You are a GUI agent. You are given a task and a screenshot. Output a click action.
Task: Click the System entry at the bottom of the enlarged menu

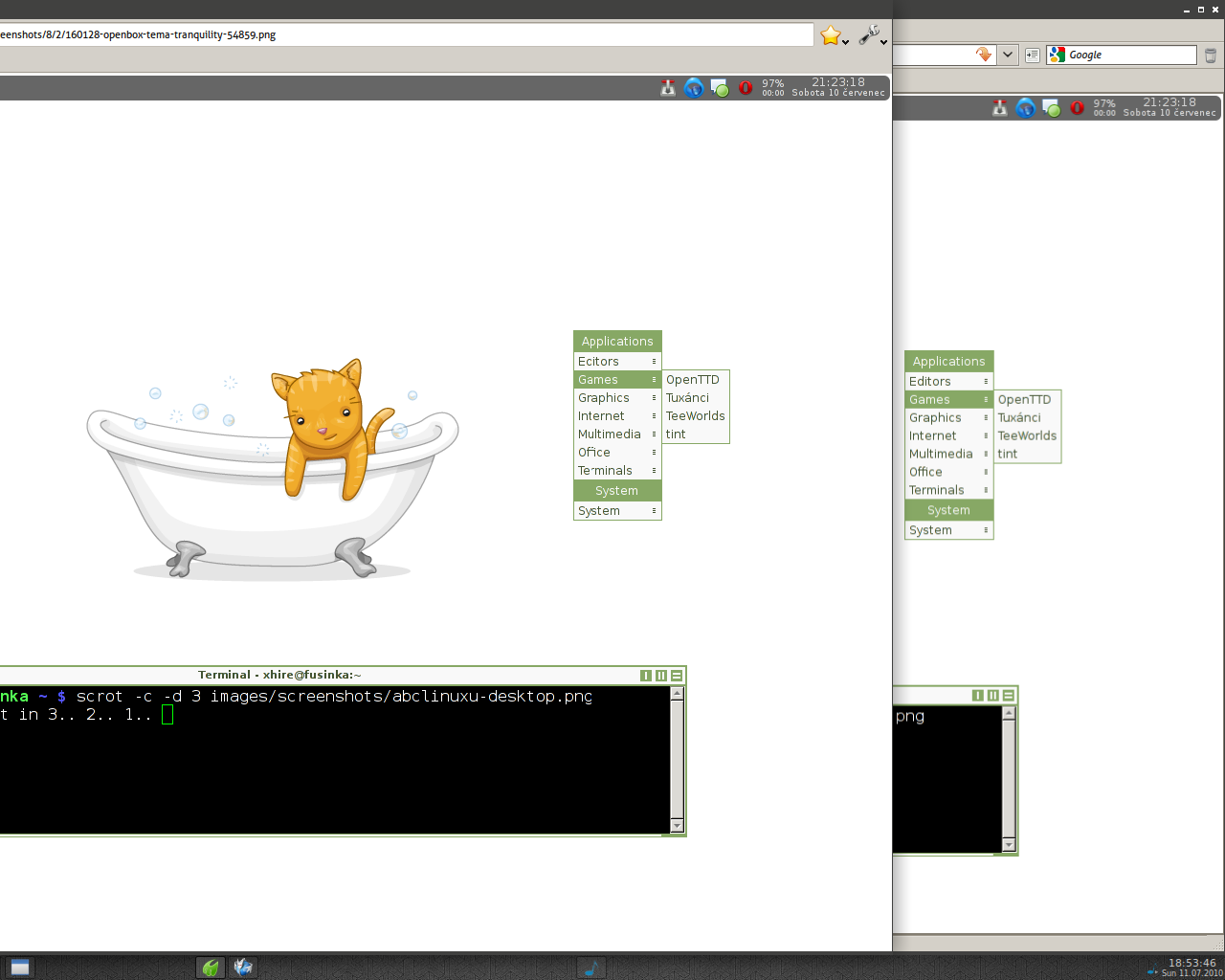[x=617, y=511]
